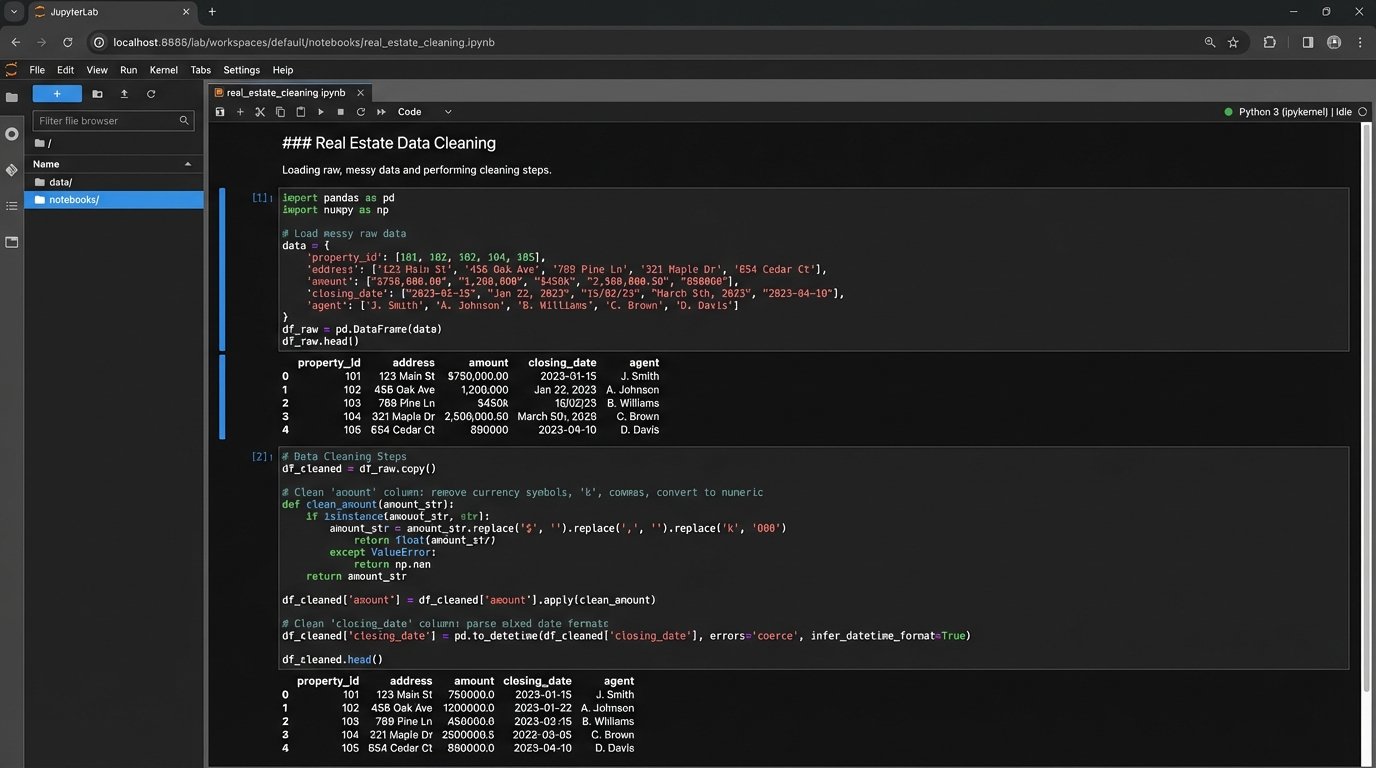Click the Filter file browser search field
The width and height of the screenshot is (1376, 768).
pos(110,120)
